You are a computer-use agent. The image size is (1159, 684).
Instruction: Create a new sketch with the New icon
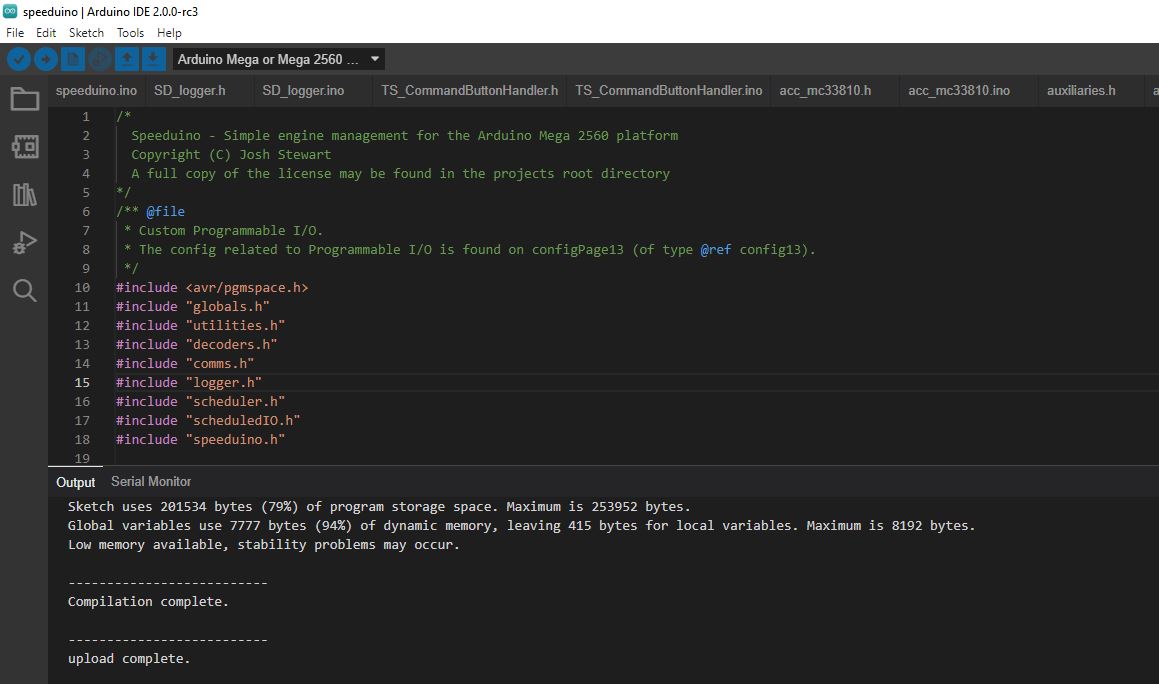72,59
